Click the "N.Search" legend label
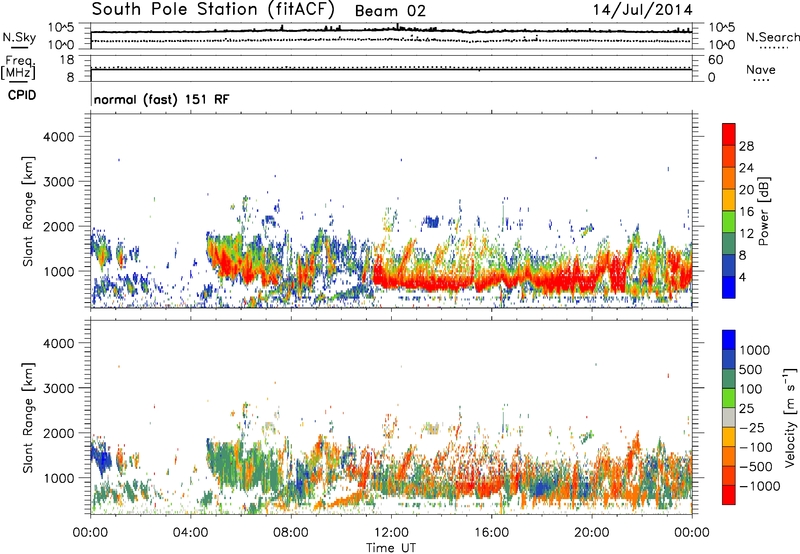The height and width of the screenshot is (554, 800). coord(772,37)
